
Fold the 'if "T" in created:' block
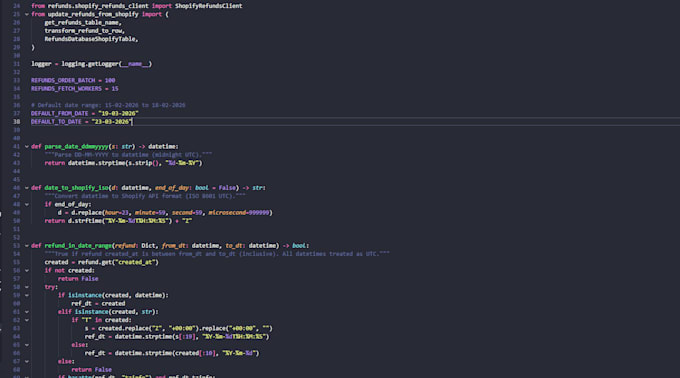coord(26,320)
